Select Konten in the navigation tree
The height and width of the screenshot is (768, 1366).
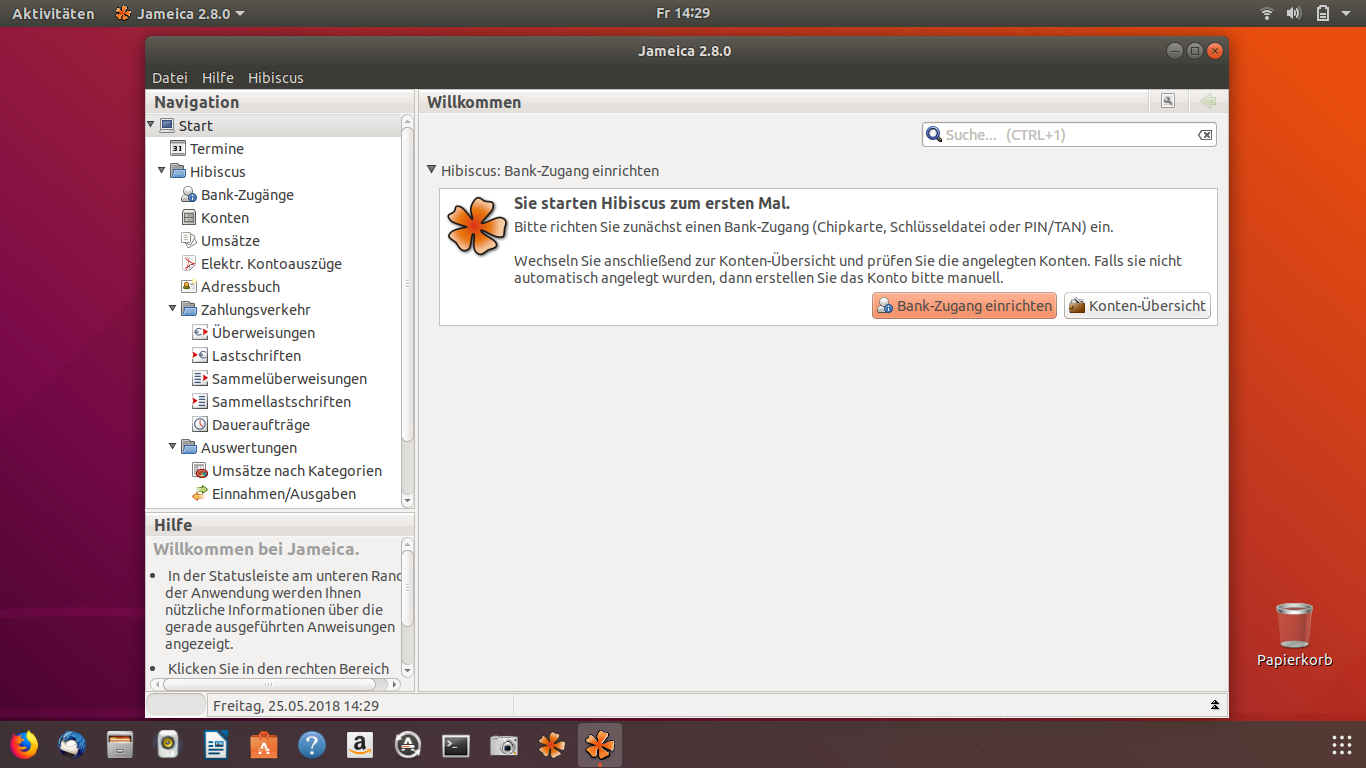click(215, 218)
